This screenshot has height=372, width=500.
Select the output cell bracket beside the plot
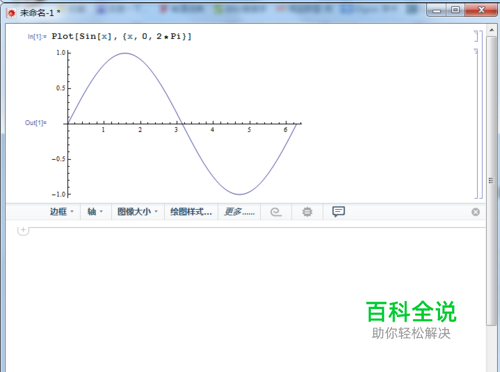(x=476, y=123)
